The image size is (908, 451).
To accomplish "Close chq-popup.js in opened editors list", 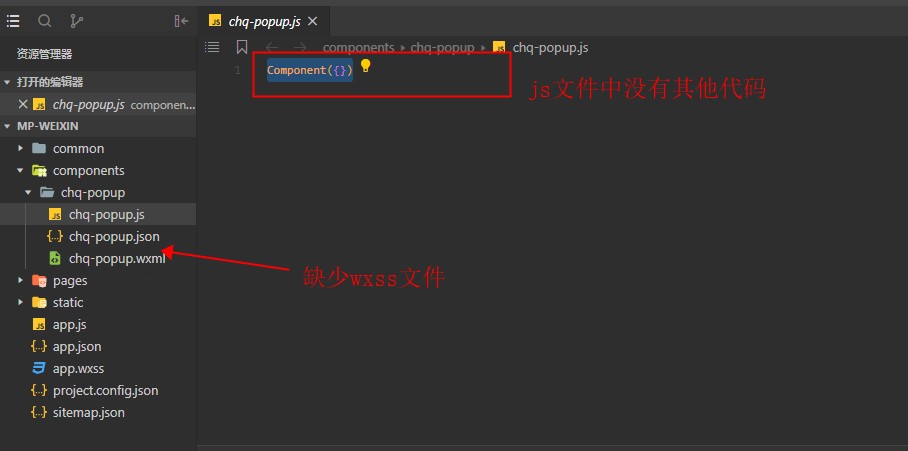I will coord(23,104).
